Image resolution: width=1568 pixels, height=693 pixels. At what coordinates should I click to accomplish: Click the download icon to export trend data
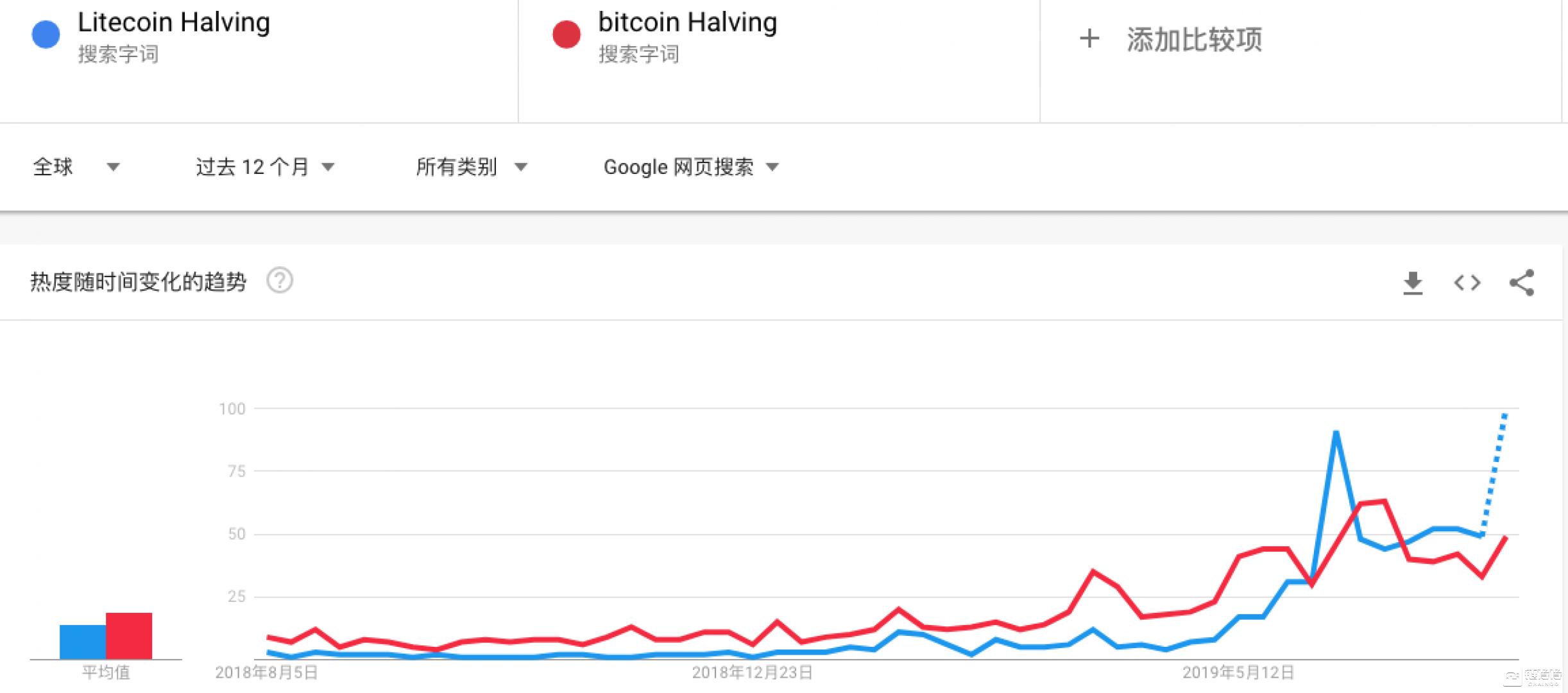pos(1413,282)
